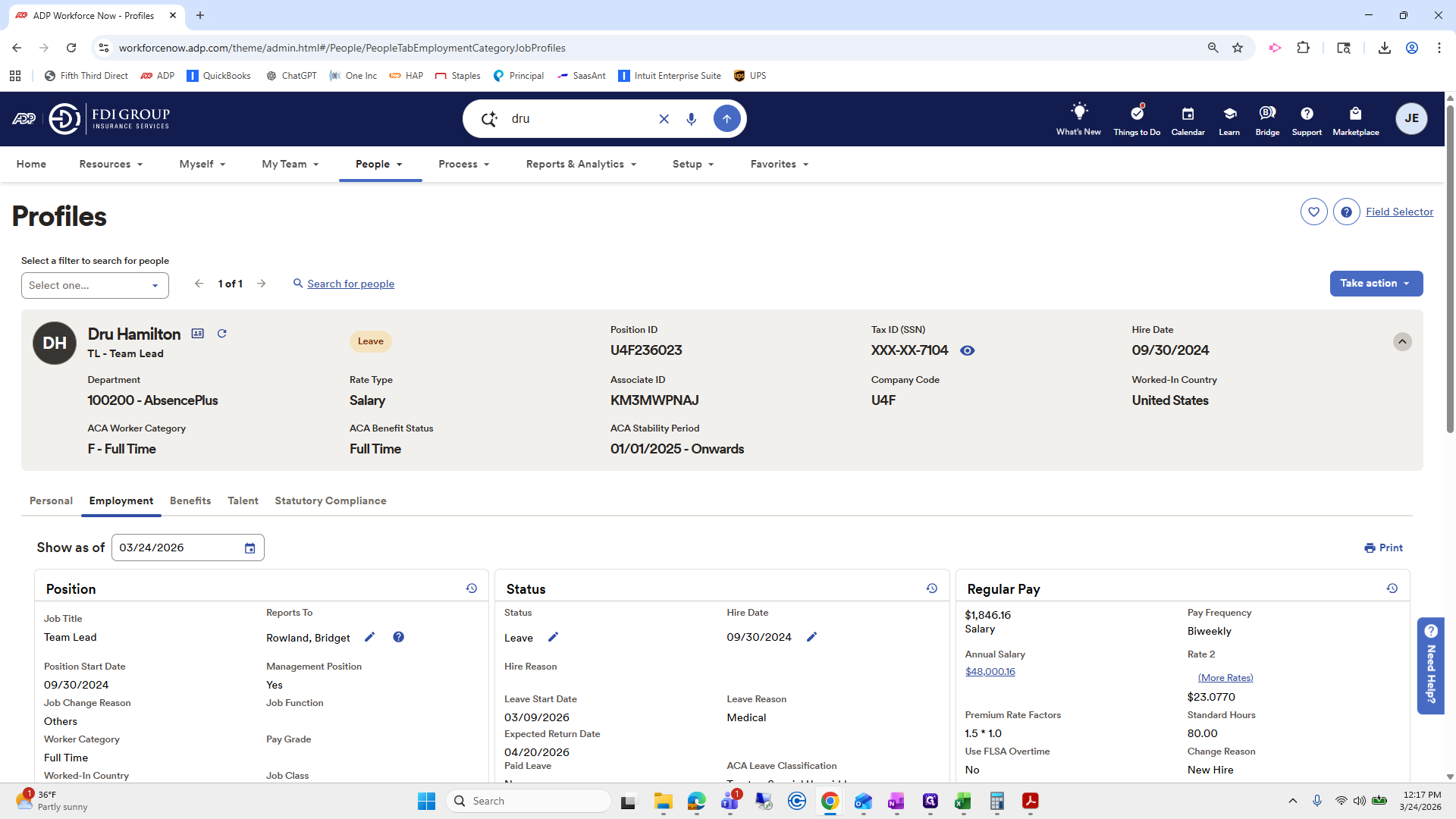Open the $48,000.16 annual salary link

pyautogui.click(x=990, y=672)
